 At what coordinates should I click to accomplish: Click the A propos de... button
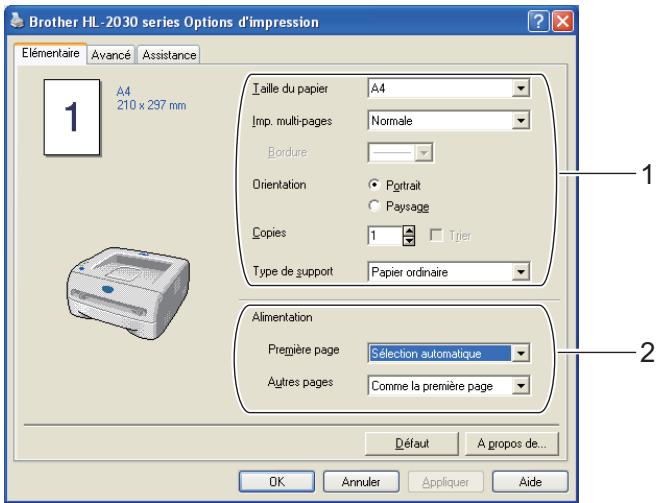(x=512, y=444)
